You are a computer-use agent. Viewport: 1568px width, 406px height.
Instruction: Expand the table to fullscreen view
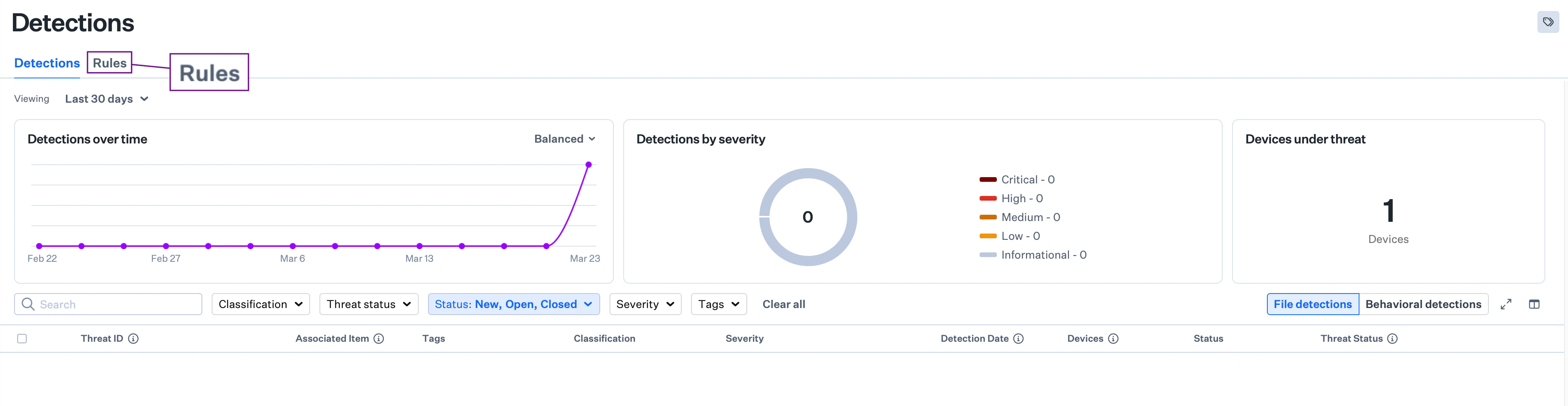[1506, 304]
